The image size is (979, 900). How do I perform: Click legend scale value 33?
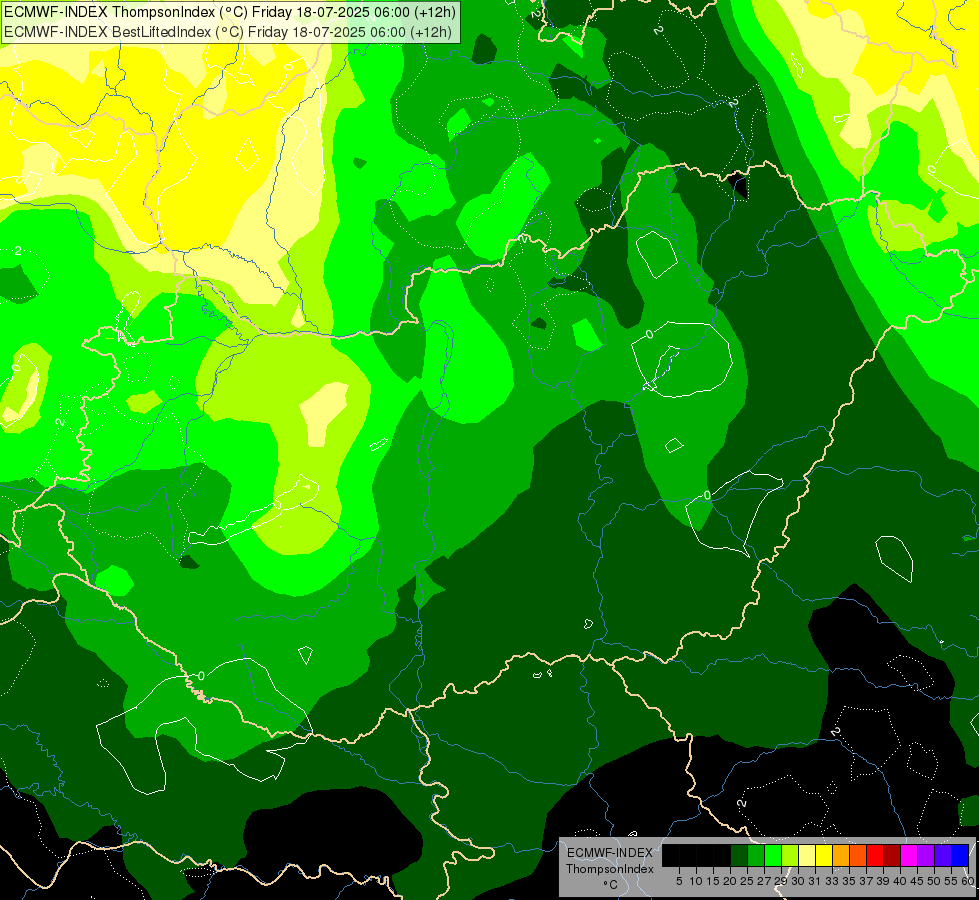832,881
